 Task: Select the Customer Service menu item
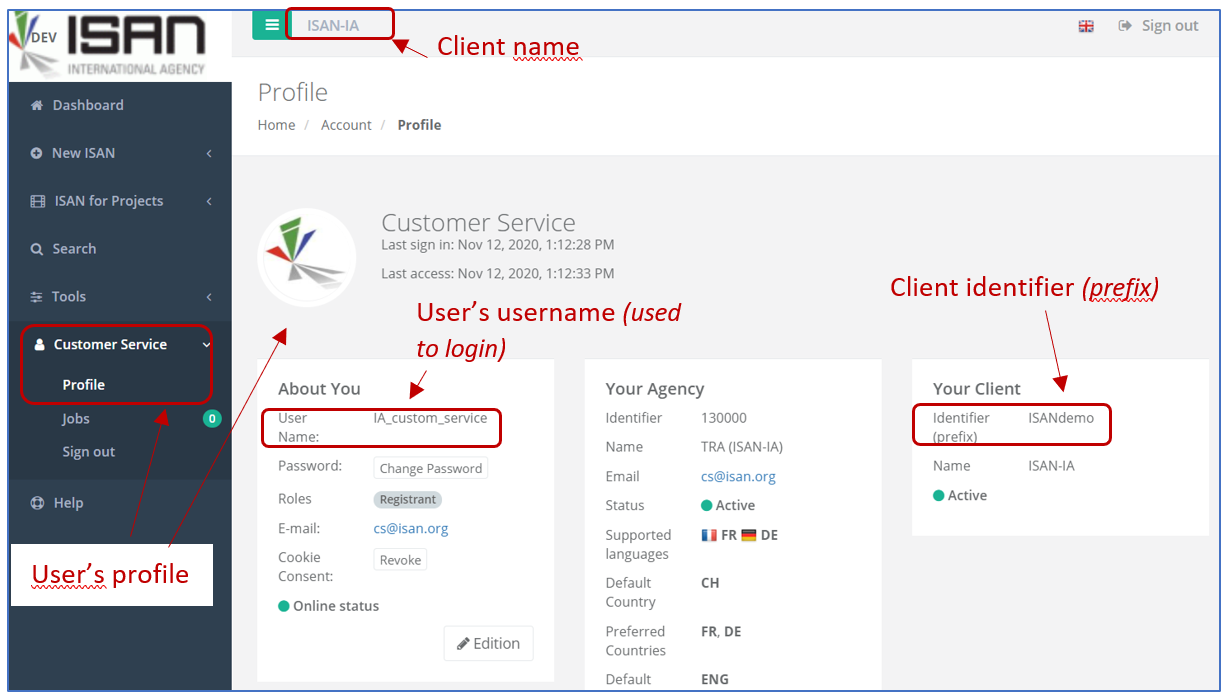click(110, 345)
